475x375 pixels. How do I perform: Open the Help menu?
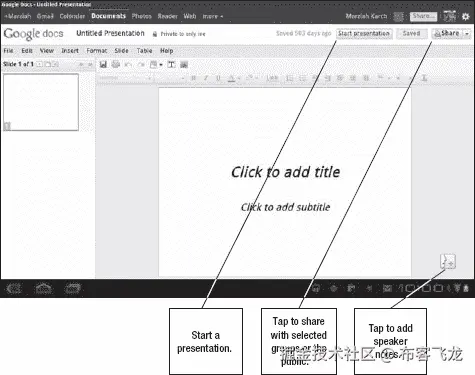tap(166, 51)
